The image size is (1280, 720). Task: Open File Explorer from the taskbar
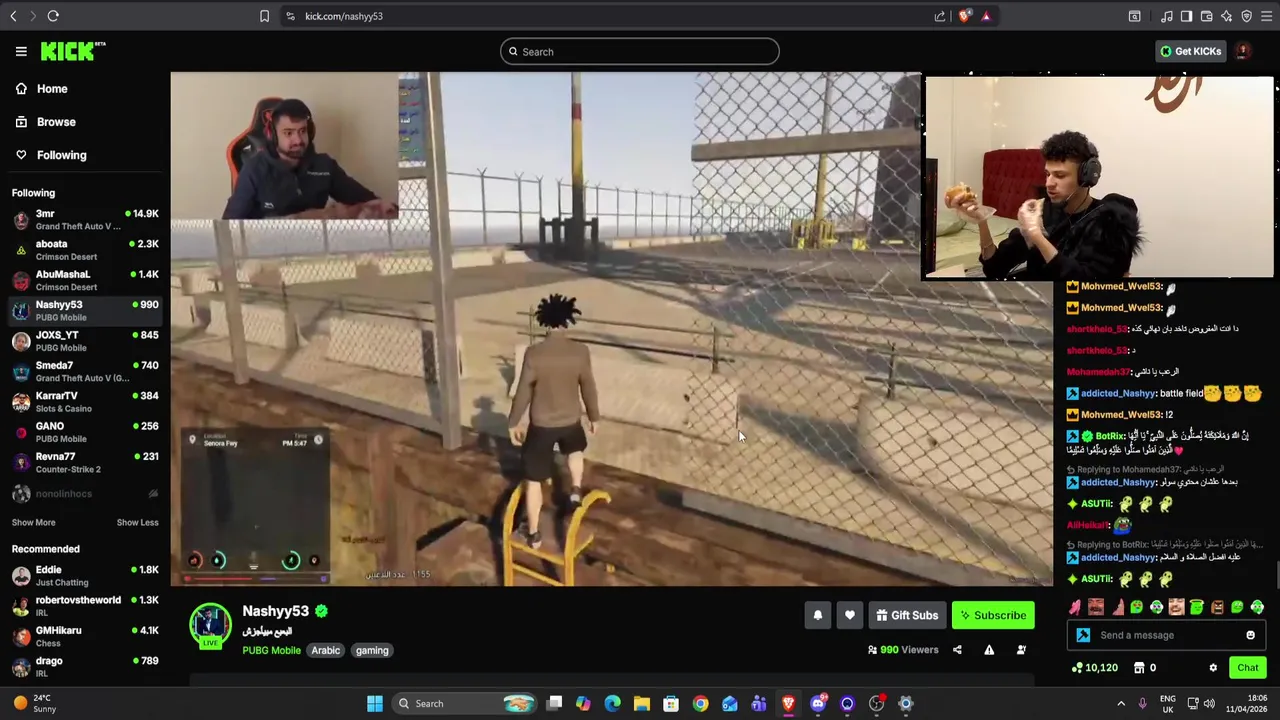coord(642,704)
